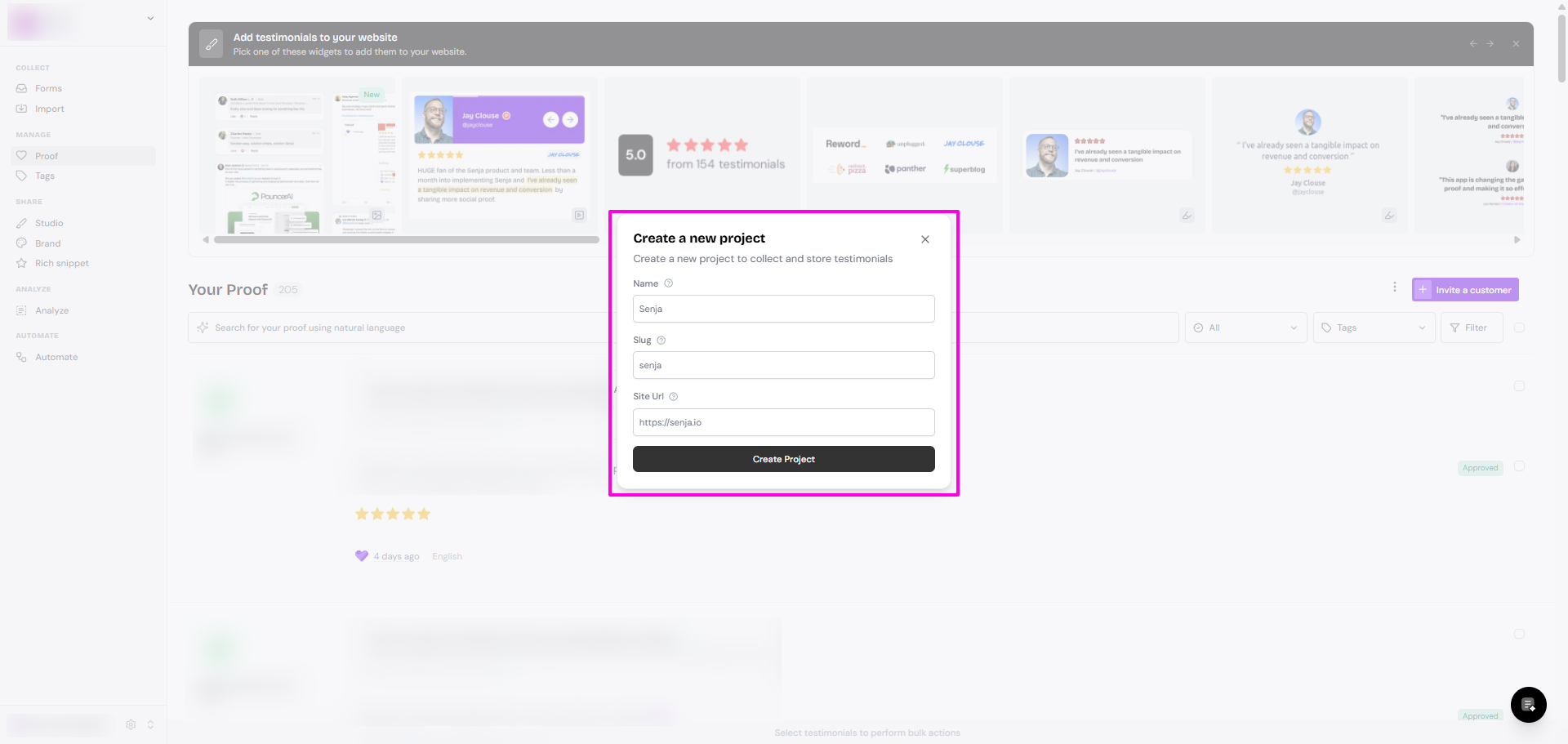Toggle the select-all checkbox beside Filter
The width and height of the screenshot is (1568, 744).
[1519, 327]
